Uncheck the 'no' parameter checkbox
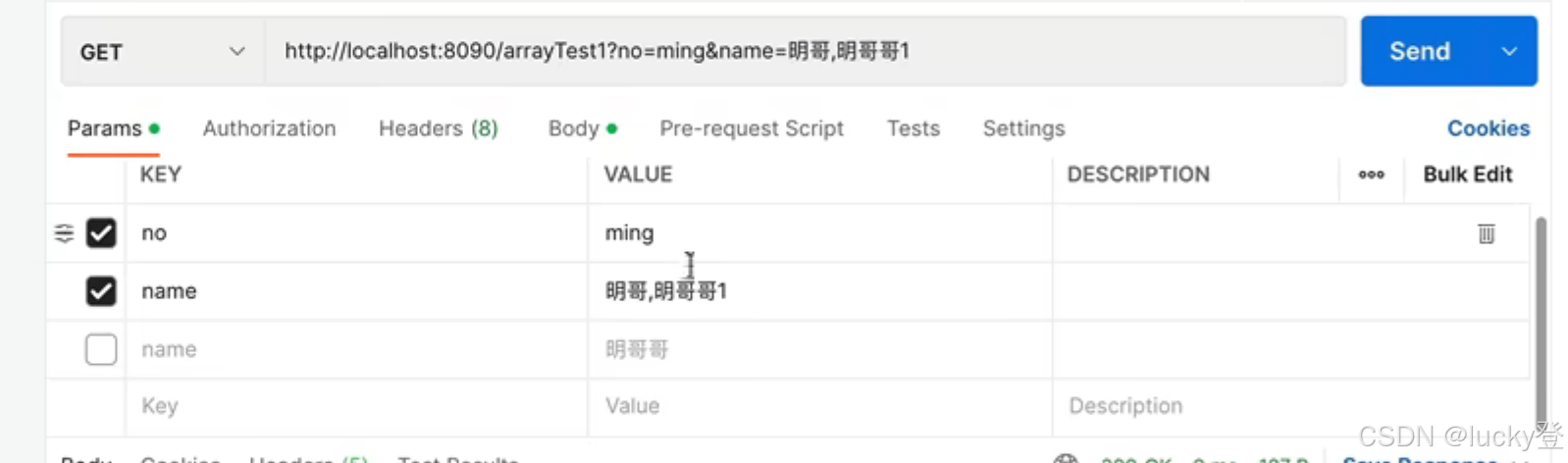The width and height of the screenshot is (1568, 463). click(101, 233)
